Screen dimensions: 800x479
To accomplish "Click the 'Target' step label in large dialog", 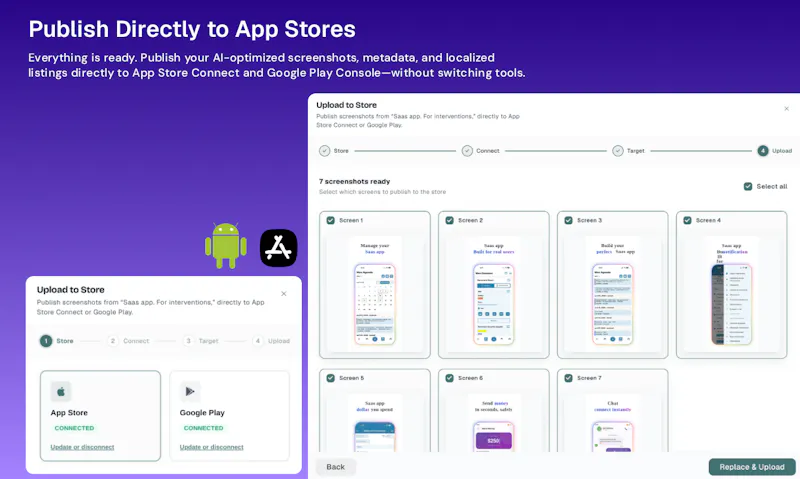I will pyautogui.click(x=635, y=151).
